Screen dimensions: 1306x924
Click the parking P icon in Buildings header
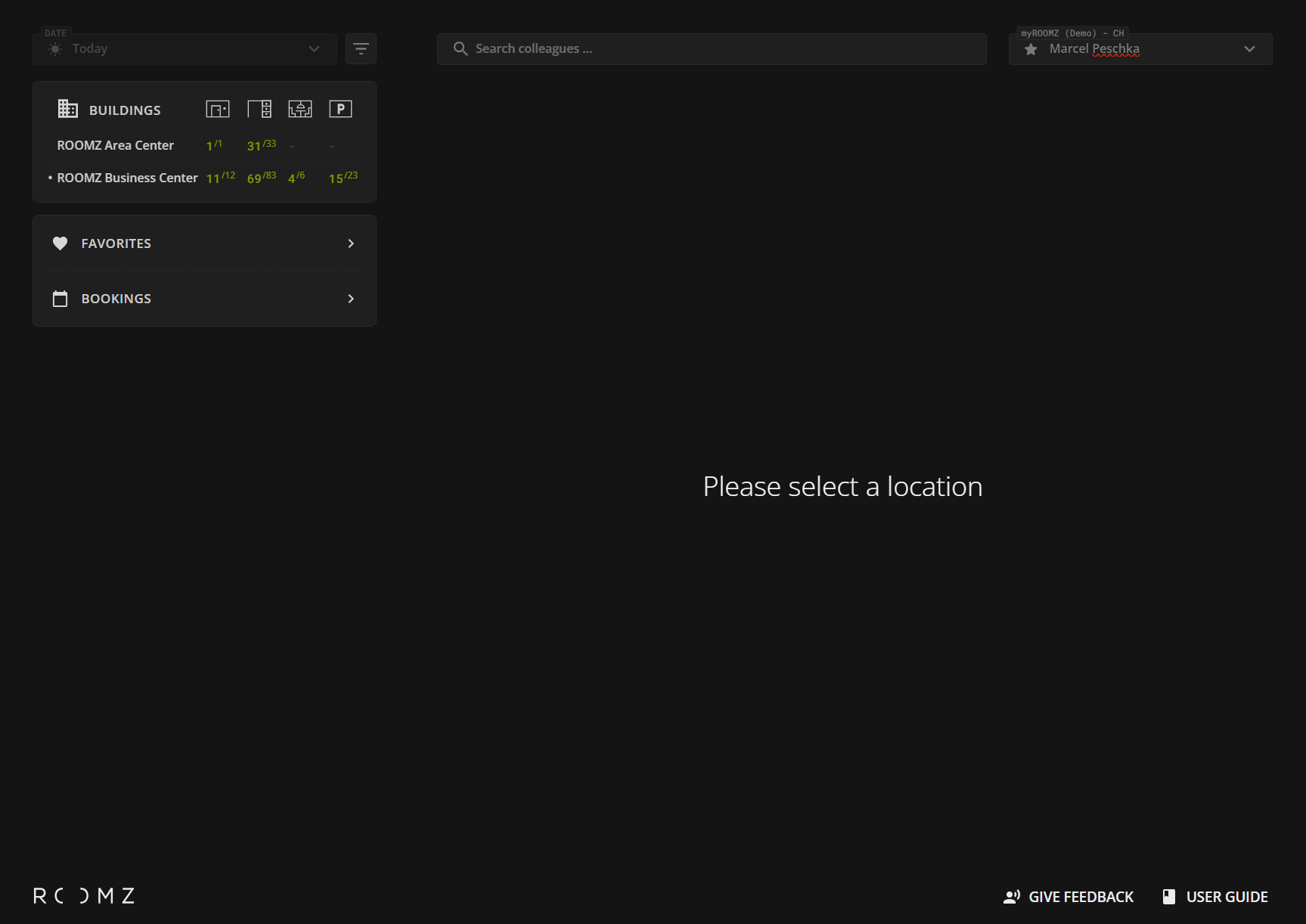(340, 110)
